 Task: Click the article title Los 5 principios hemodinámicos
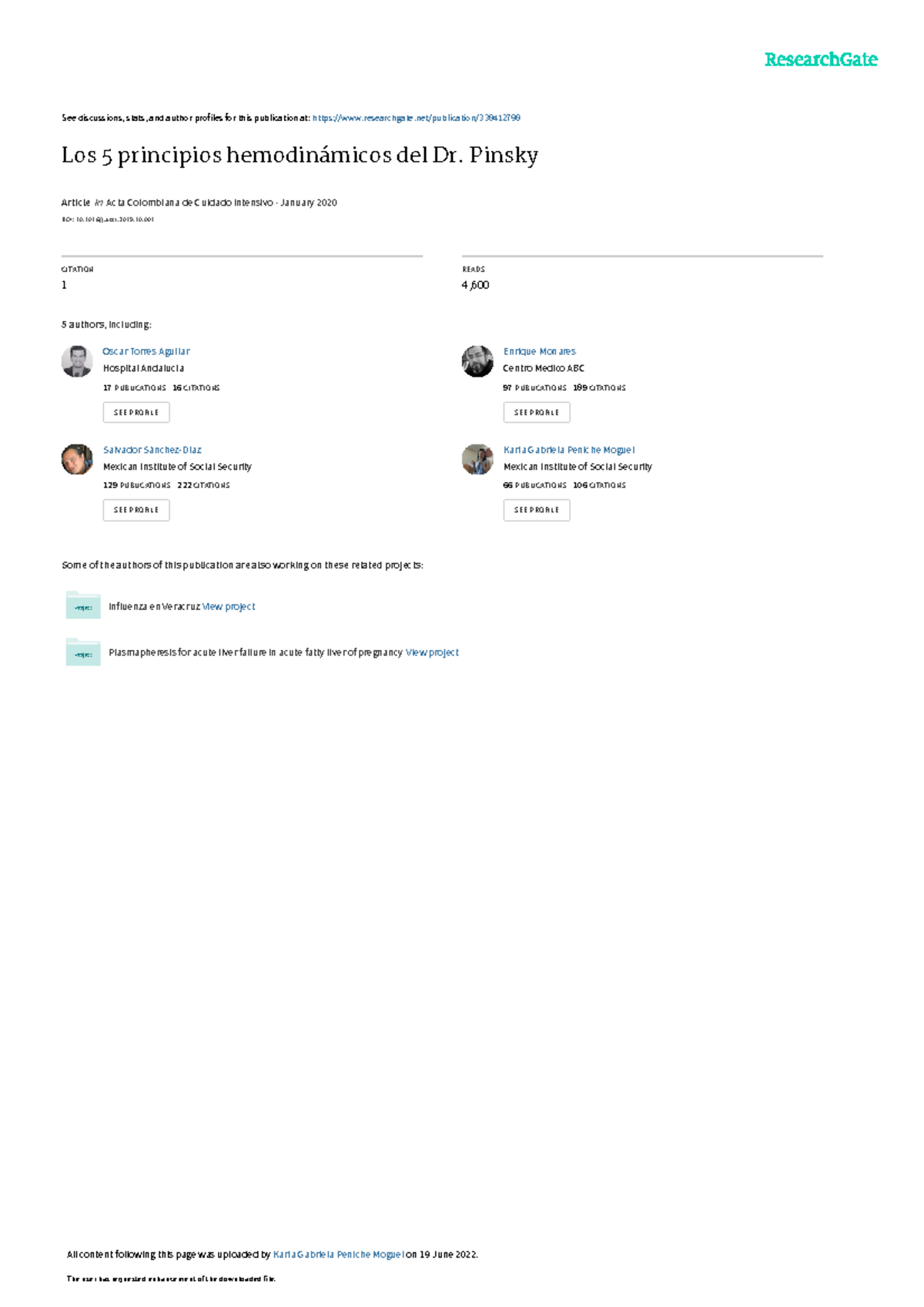pos(300,156)
